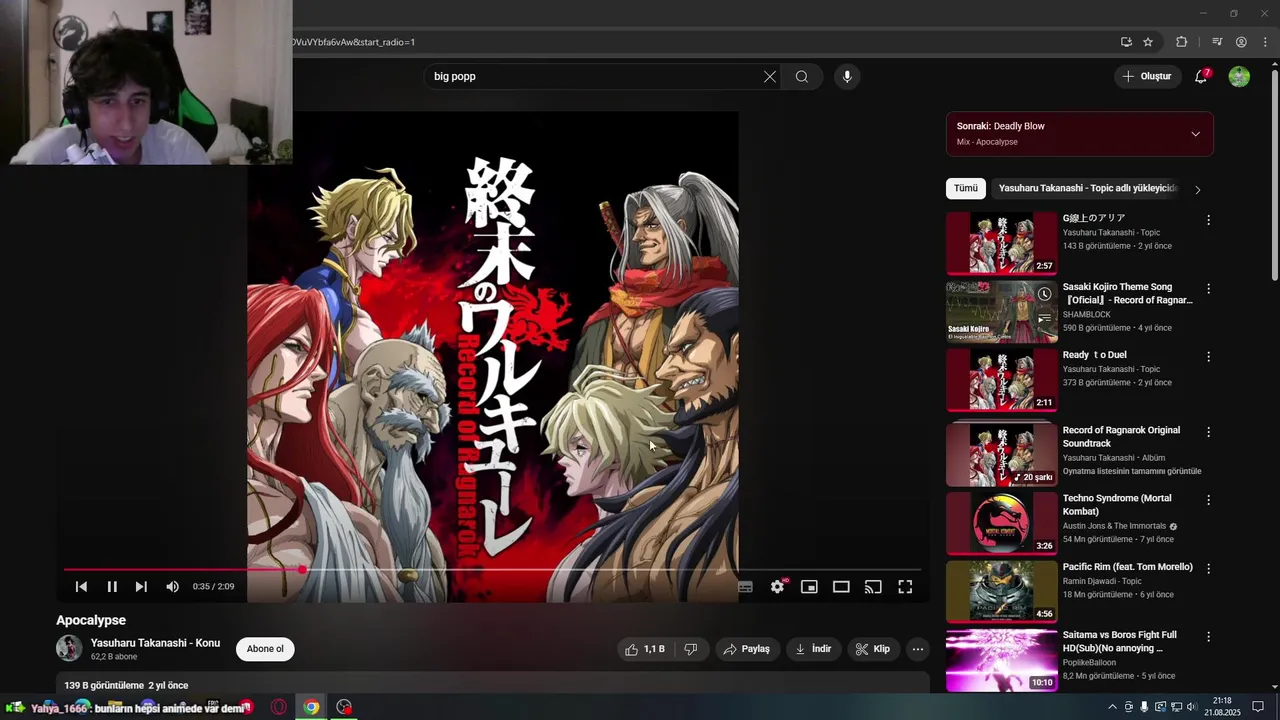The width and height of the screenshot is (1280, 720).
Task: Mute the video volume speaker icon
Action: tap(172, 587)
